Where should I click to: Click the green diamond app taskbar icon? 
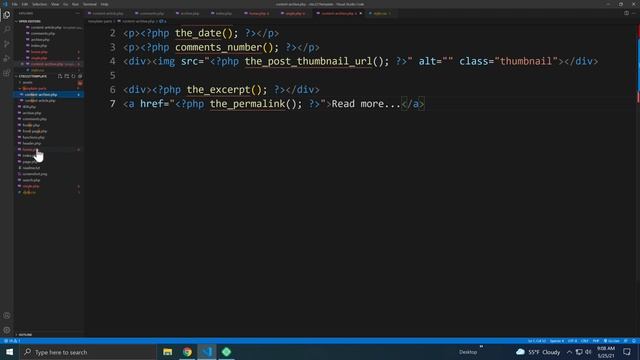(226, 352)
